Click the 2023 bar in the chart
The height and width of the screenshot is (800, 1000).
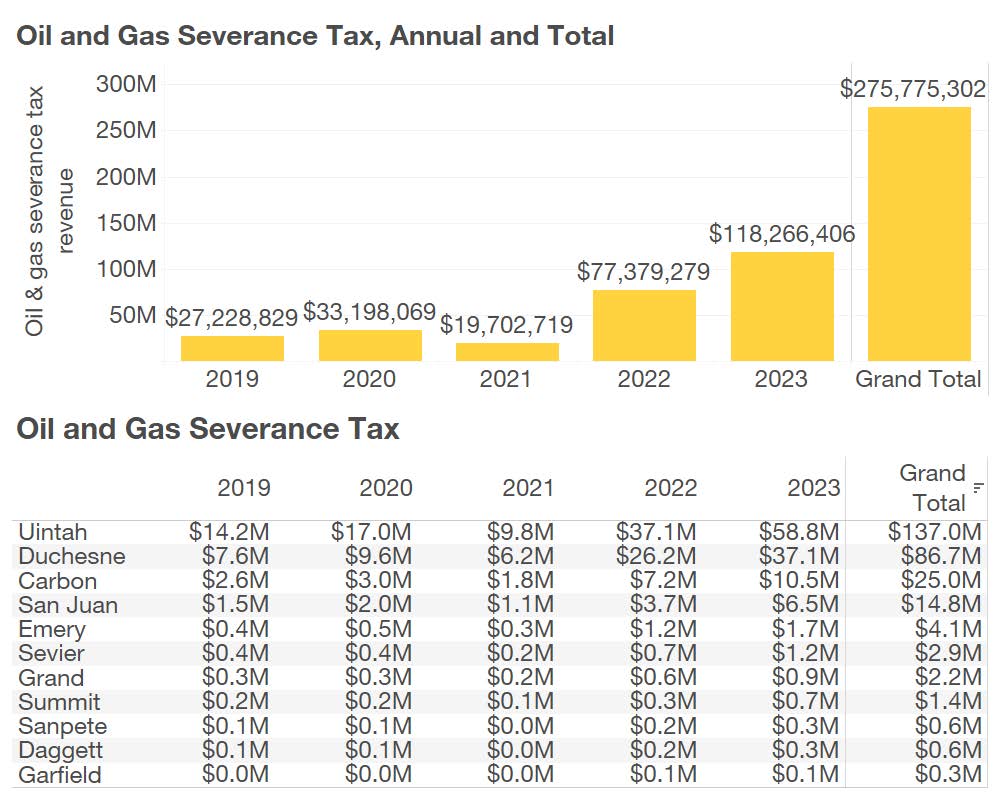(782, 306)
